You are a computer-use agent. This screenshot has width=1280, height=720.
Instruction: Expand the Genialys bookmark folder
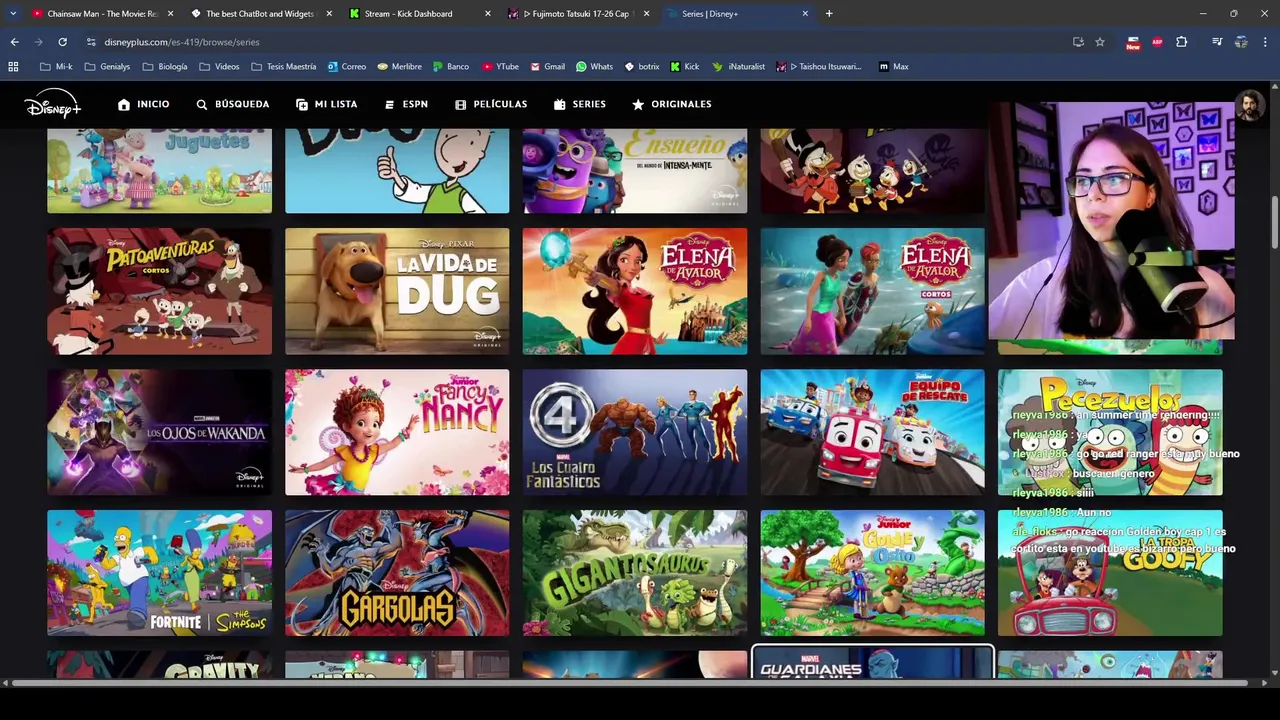coord(107,66)
